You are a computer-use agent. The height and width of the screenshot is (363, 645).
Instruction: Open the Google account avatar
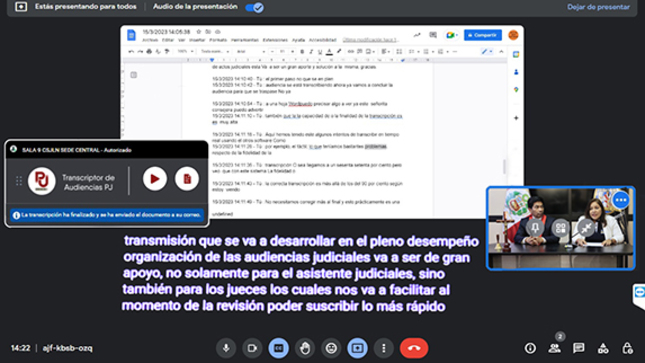513,35
